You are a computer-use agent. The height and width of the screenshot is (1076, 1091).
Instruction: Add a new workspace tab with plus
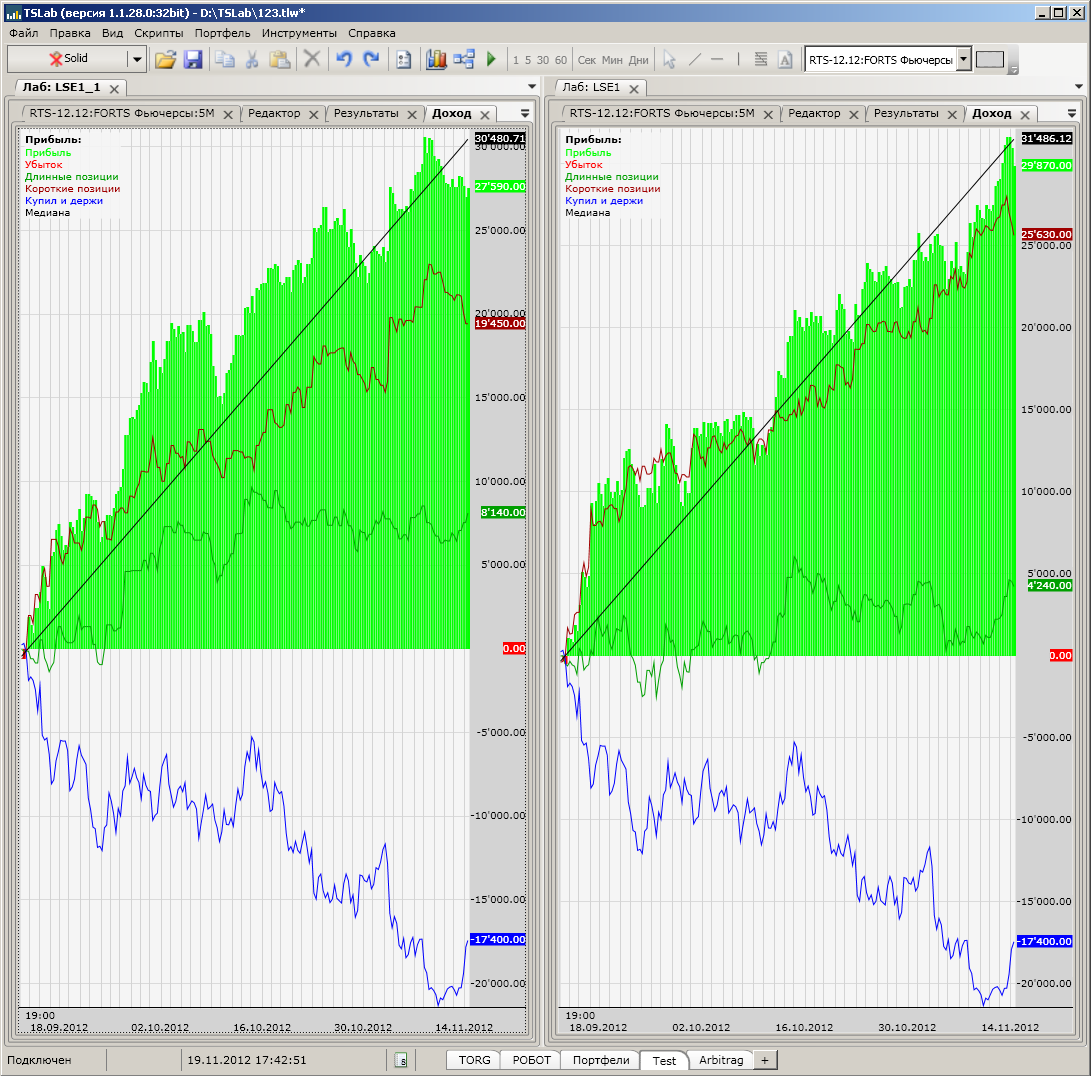pyautogui.click(x=765, y=1060)
